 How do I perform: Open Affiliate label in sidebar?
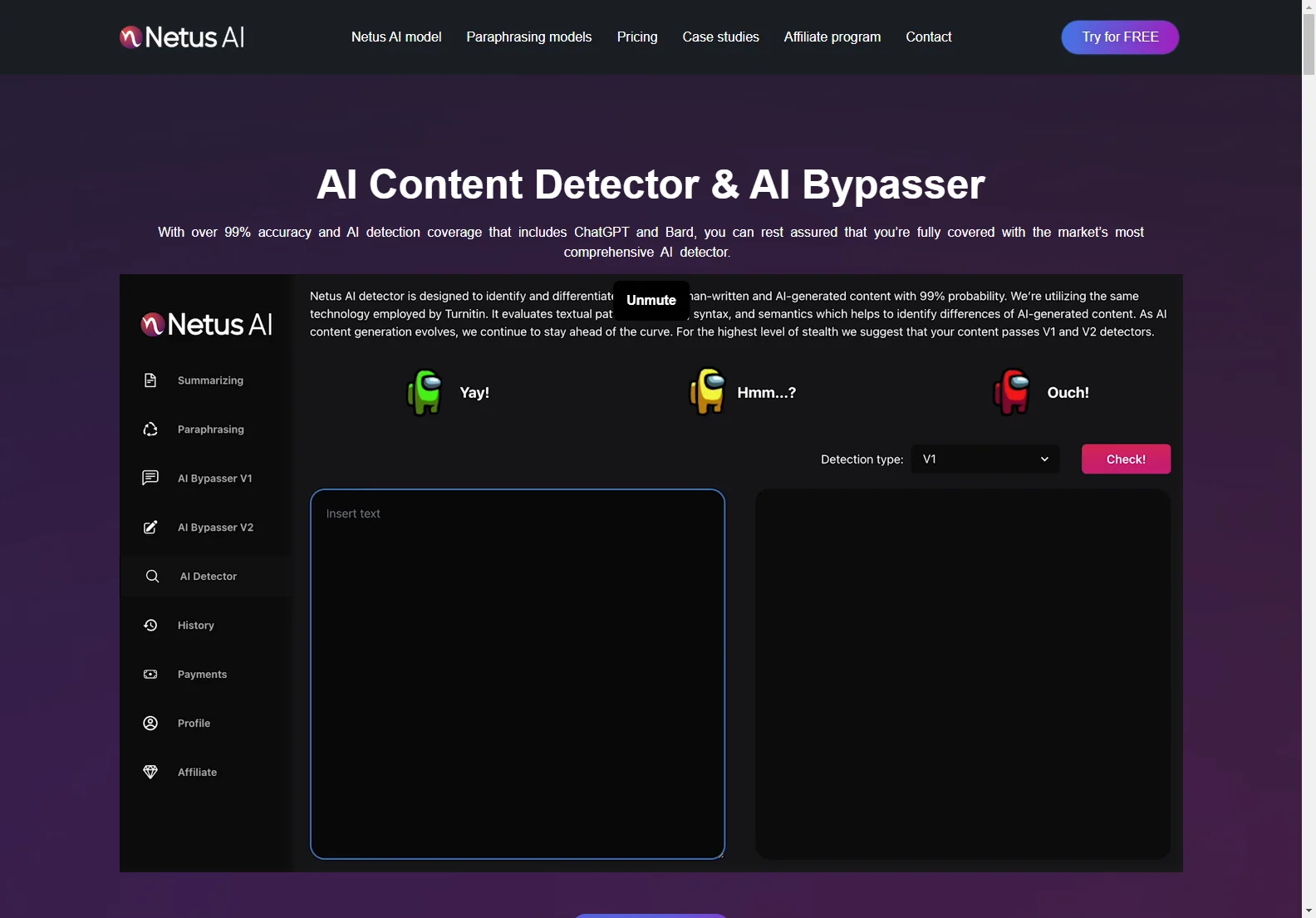click(x=197, y=773)
